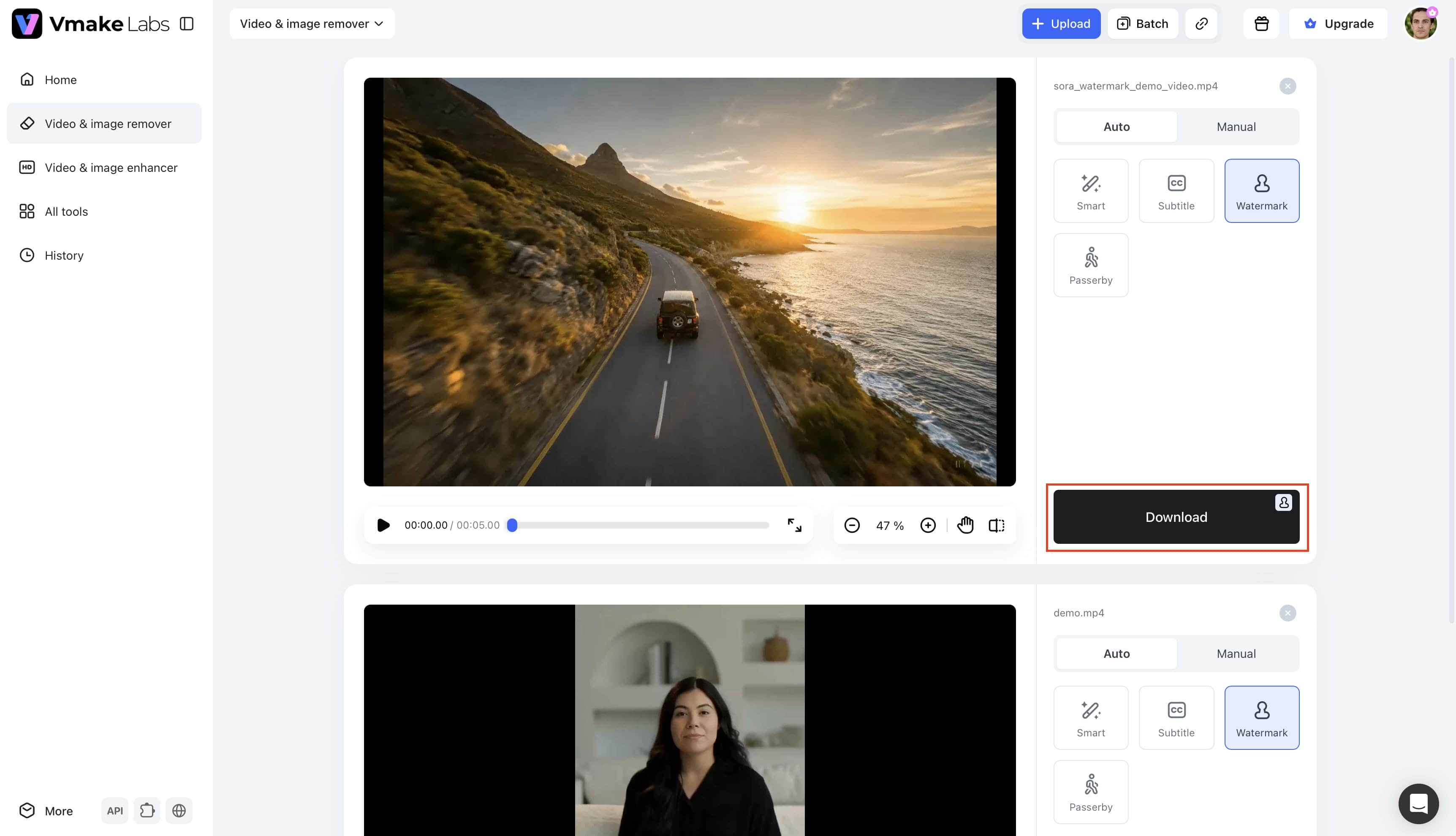Close the demo.mp4 card
The image size is (1456, 836).
point(1288,613)
